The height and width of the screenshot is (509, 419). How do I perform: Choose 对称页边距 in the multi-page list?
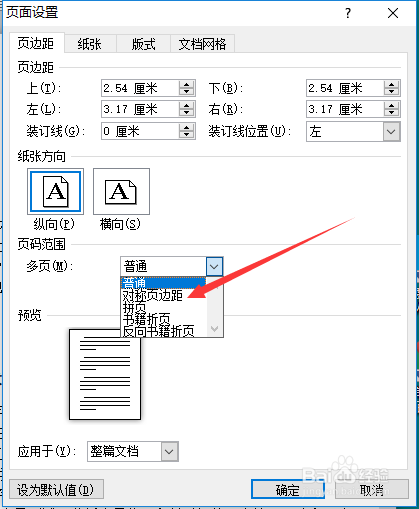point(163,295)
